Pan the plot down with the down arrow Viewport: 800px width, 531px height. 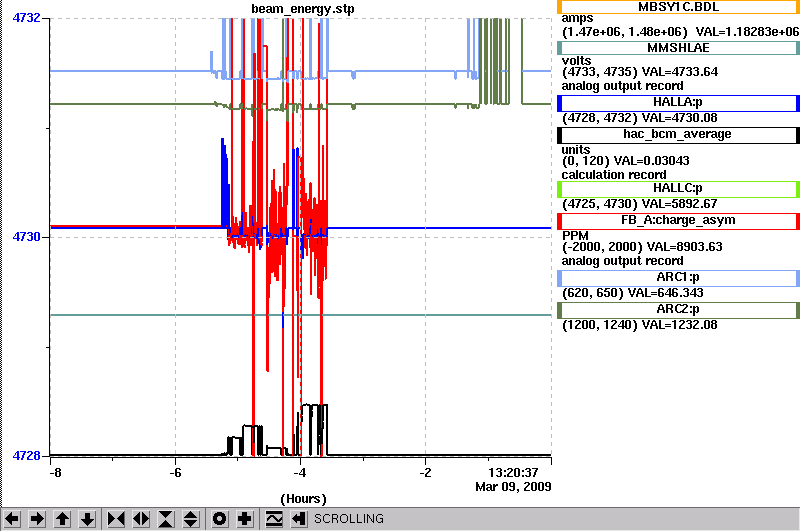click(87, 519)
